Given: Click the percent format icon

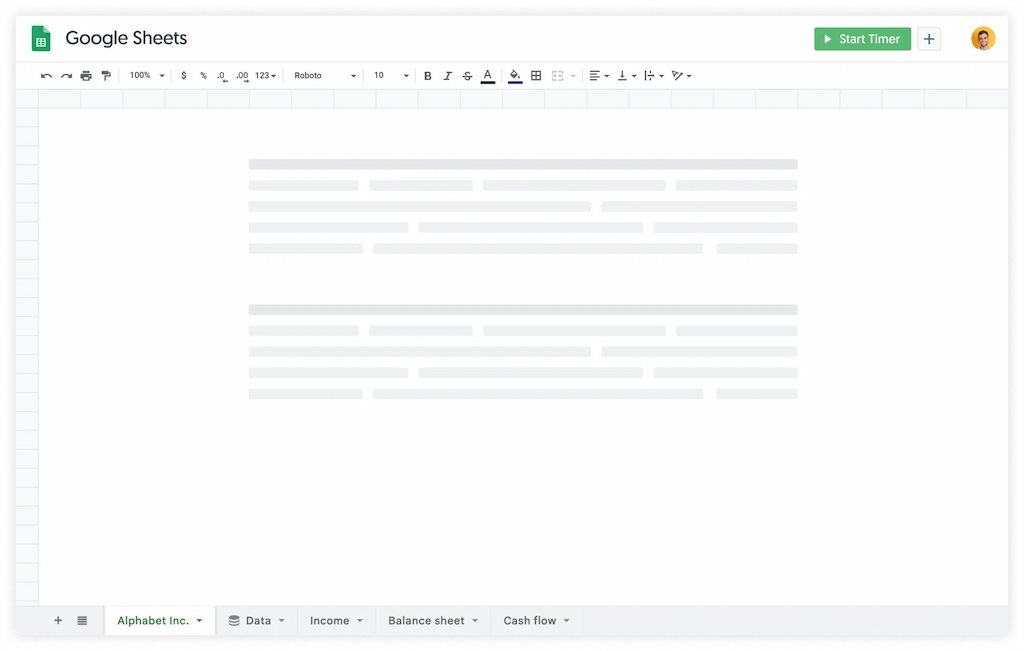Looking at the screenshot, I should 203,75.
